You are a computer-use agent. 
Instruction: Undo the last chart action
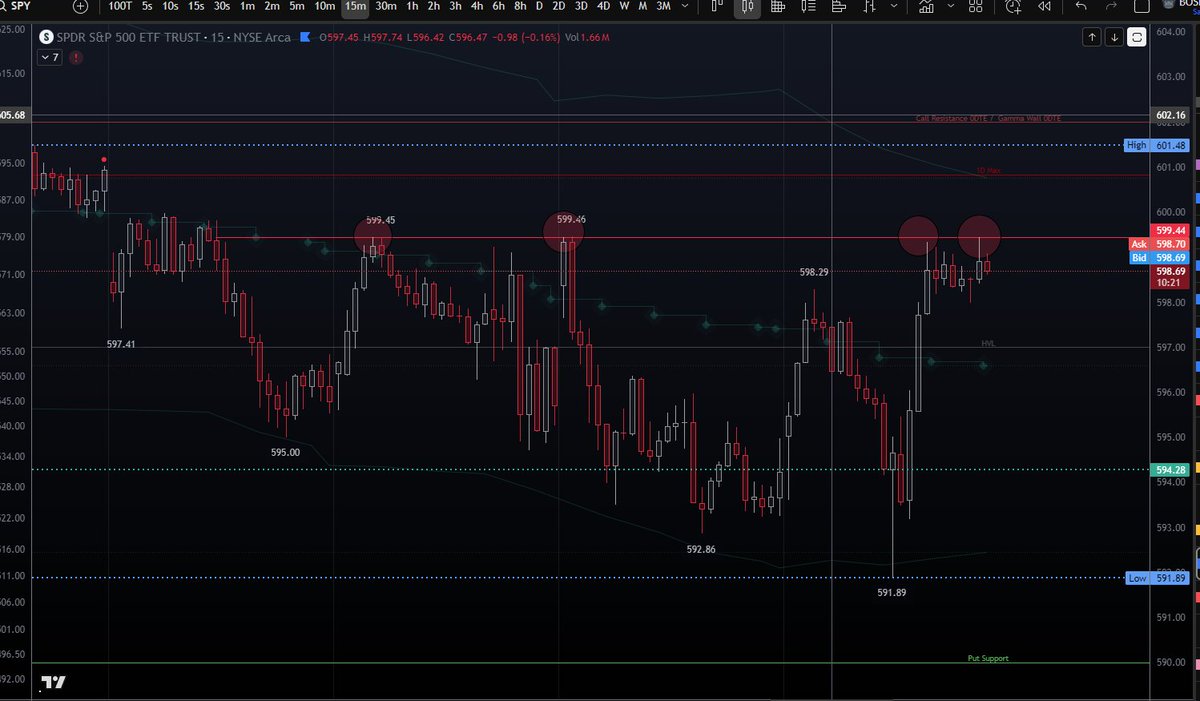pos(1082,8)
